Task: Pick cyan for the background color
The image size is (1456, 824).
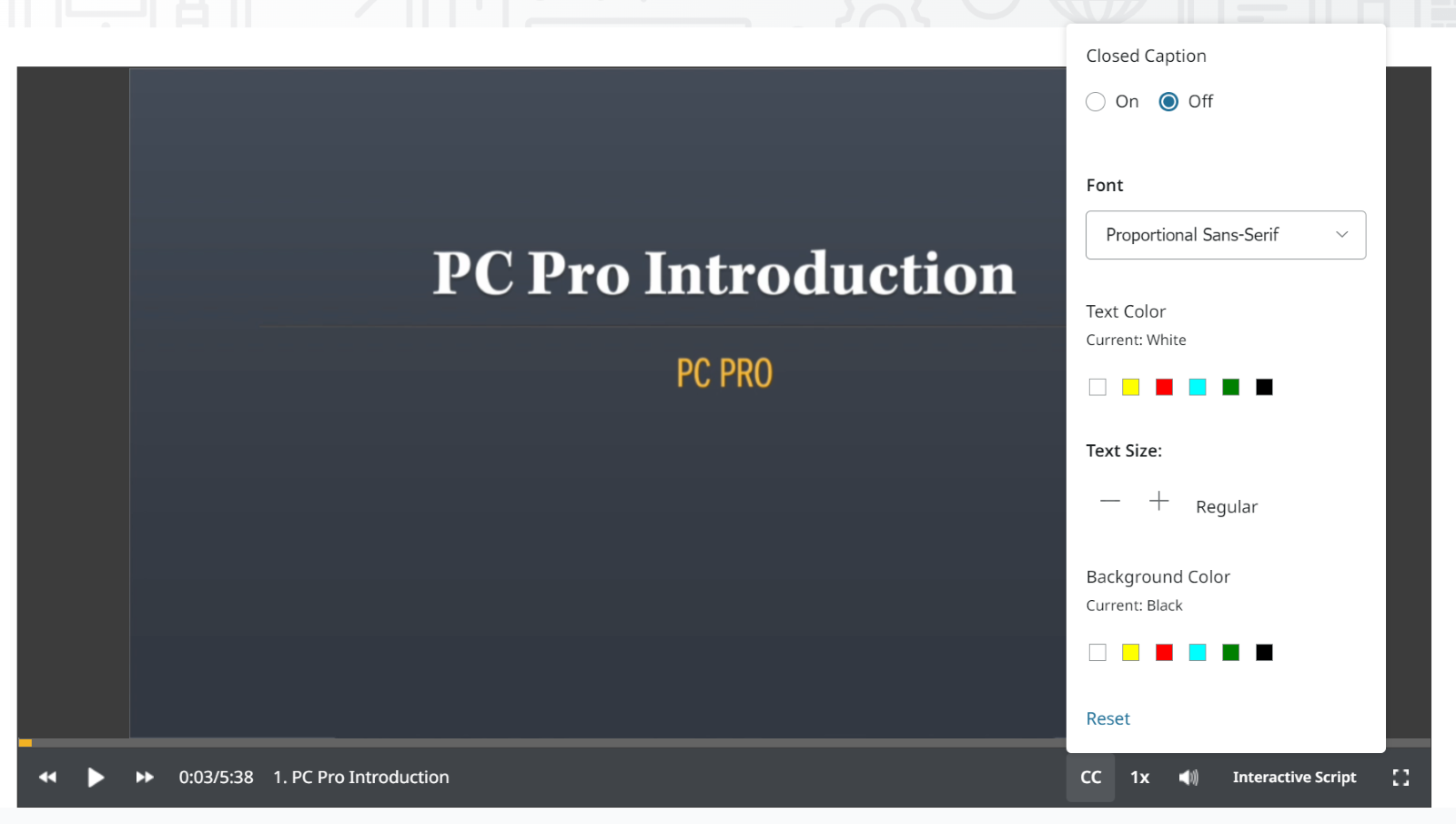Action: coord(1198,653)
